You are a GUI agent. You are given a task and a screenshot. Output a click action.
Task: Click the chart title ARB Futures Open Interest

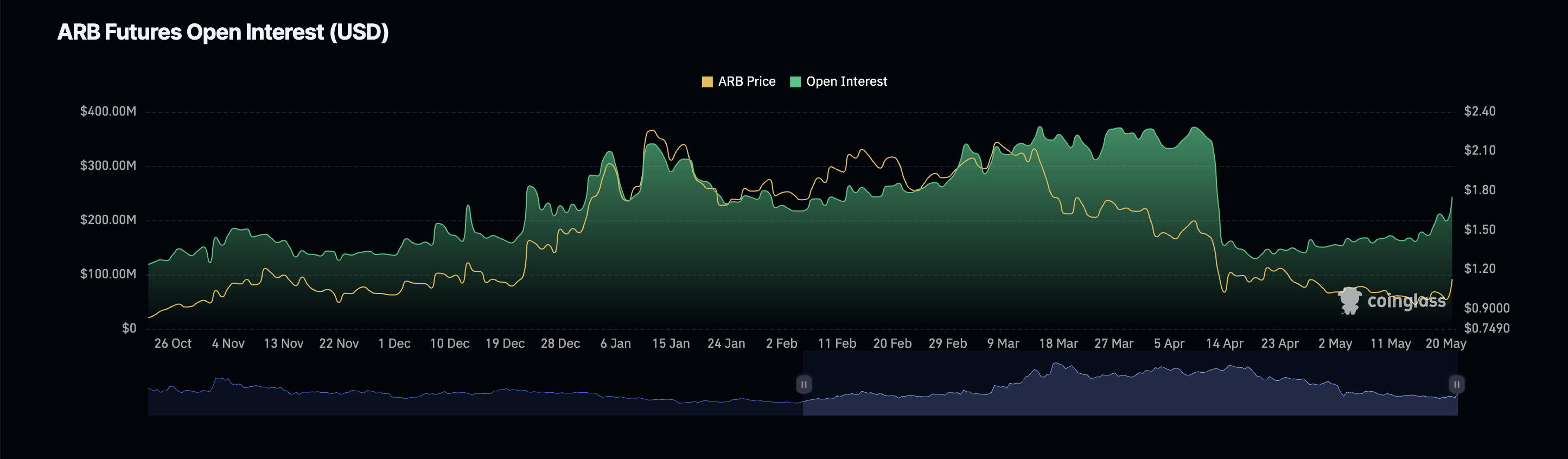pyautogui.click(x=223, y=32)
